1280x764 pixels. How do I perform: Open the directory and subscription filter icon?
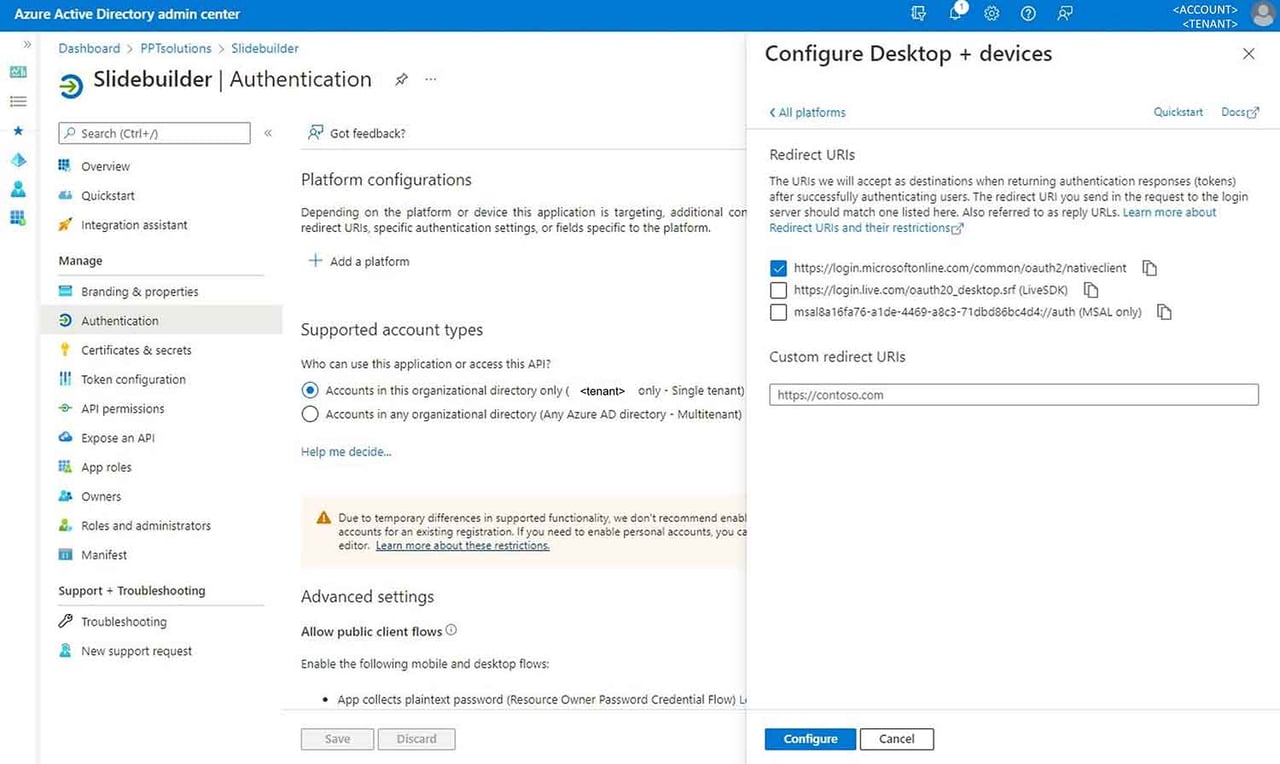pos(919,14)
